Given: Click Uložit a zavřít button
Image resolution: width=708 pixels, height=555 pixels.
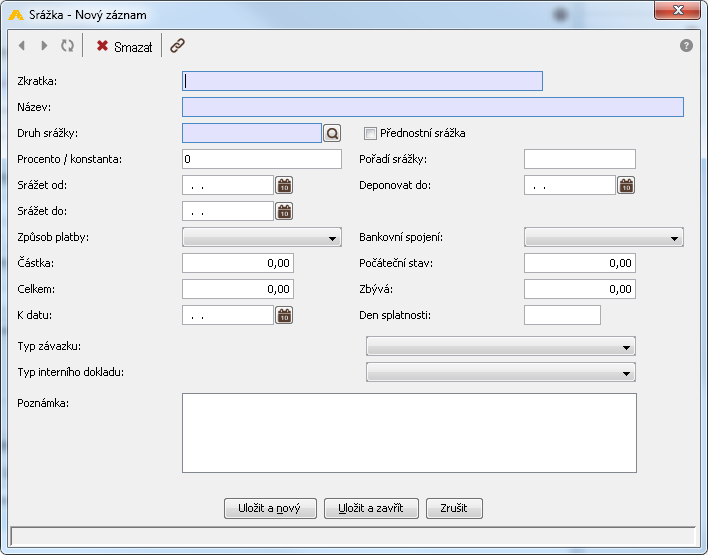Looking at the screenshot, I should [371, 508].
